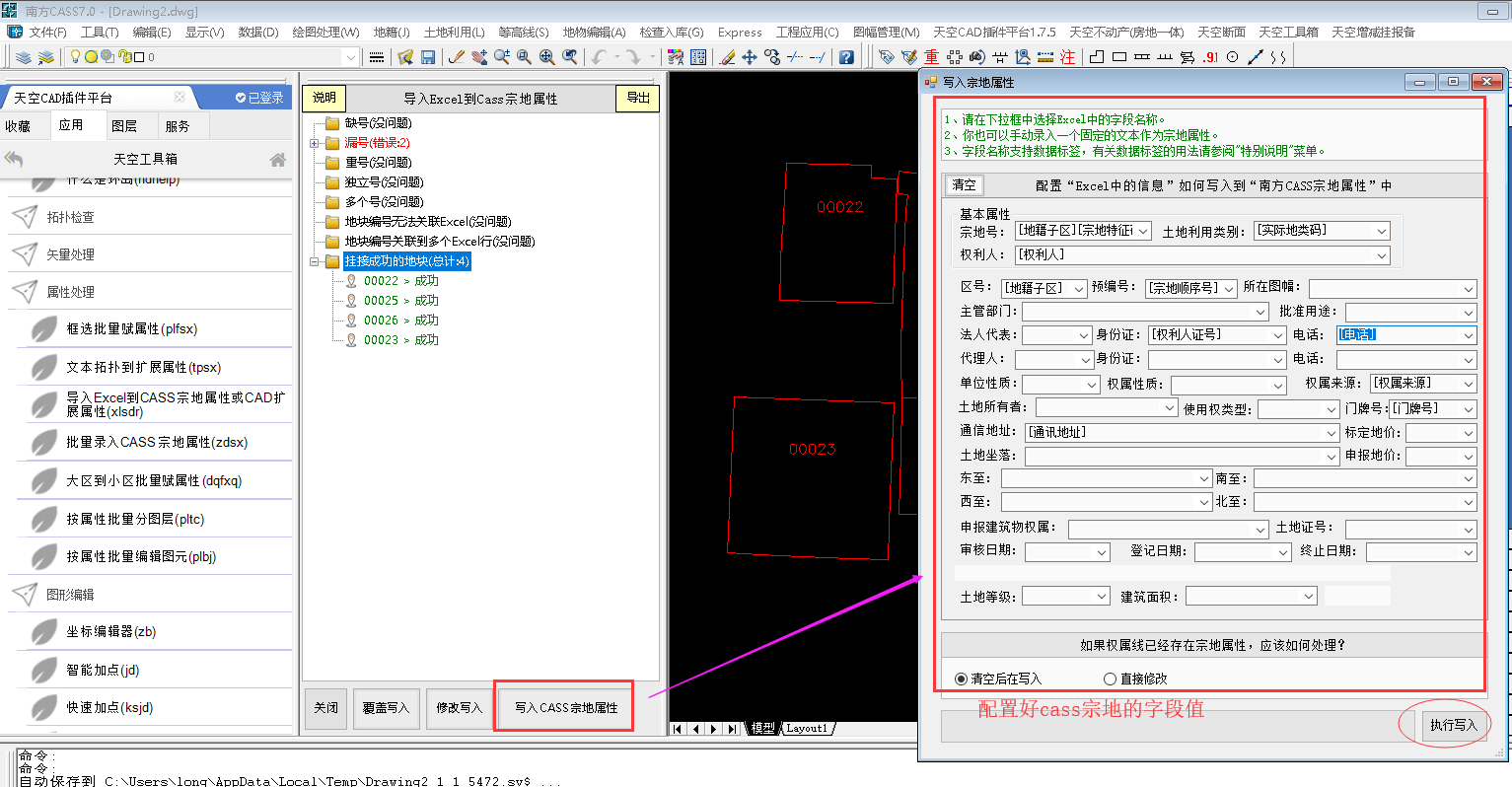This screenshot has width=1512, height=787.
Task: Click the open drawing folder icon
Action: (x=405, y=57)
